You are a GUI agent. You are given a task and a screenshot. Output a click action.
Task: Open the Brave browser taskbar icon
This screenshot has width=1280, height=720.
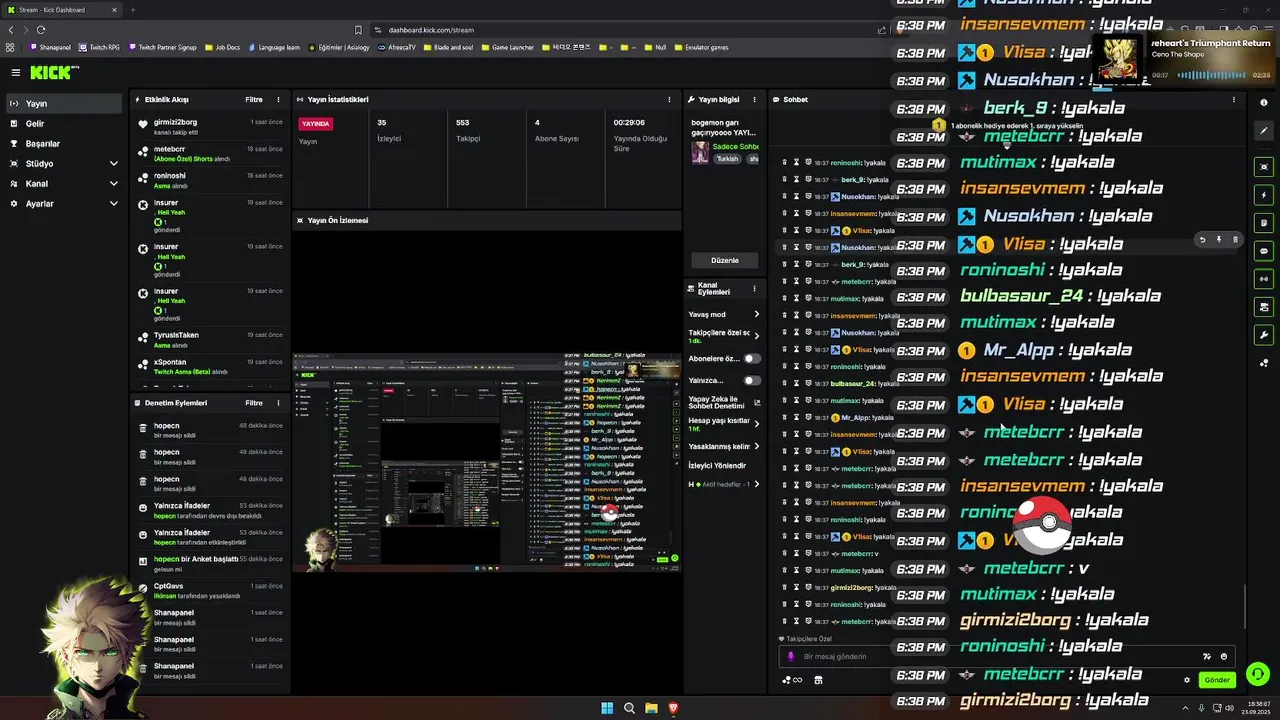tap(673, 708)
